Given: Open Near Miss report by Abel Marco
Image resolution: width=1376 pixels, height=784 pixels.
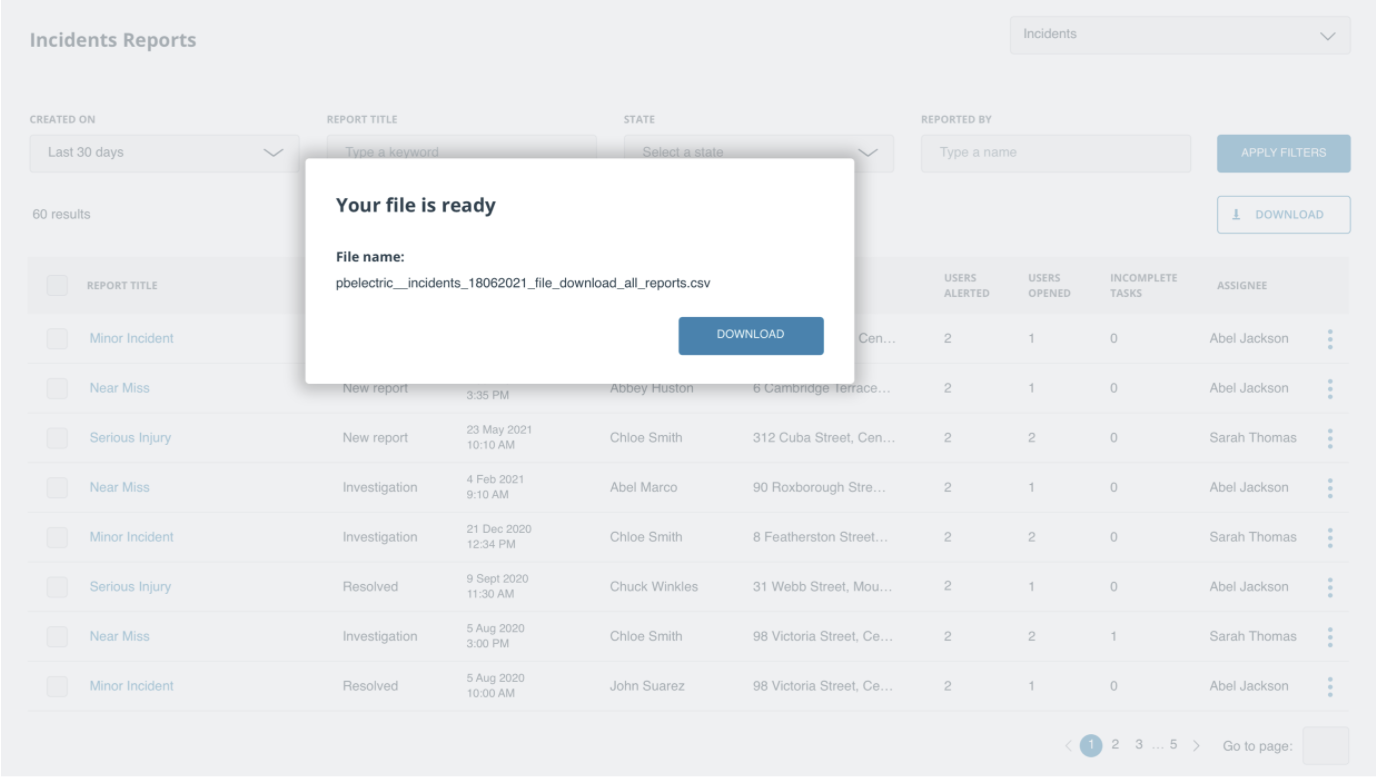Looking at the screenshot, I should (x=119, y=488).
